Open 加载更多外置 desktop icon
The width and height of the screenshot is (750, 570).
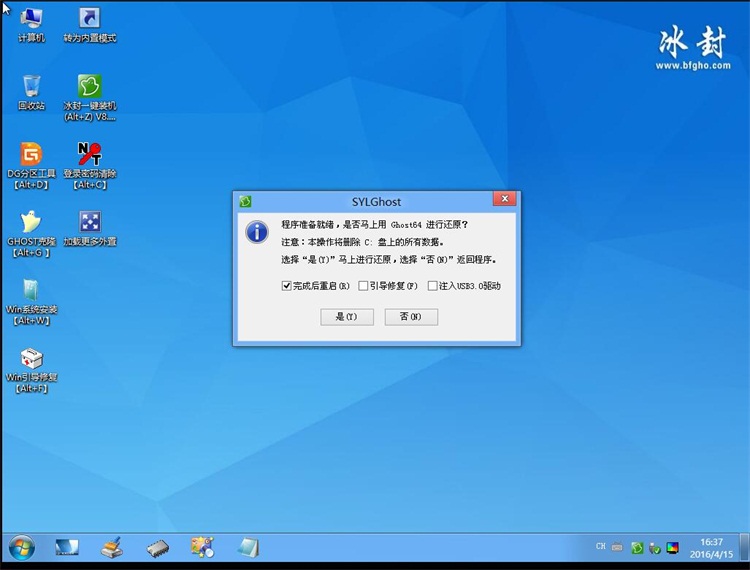89,228
